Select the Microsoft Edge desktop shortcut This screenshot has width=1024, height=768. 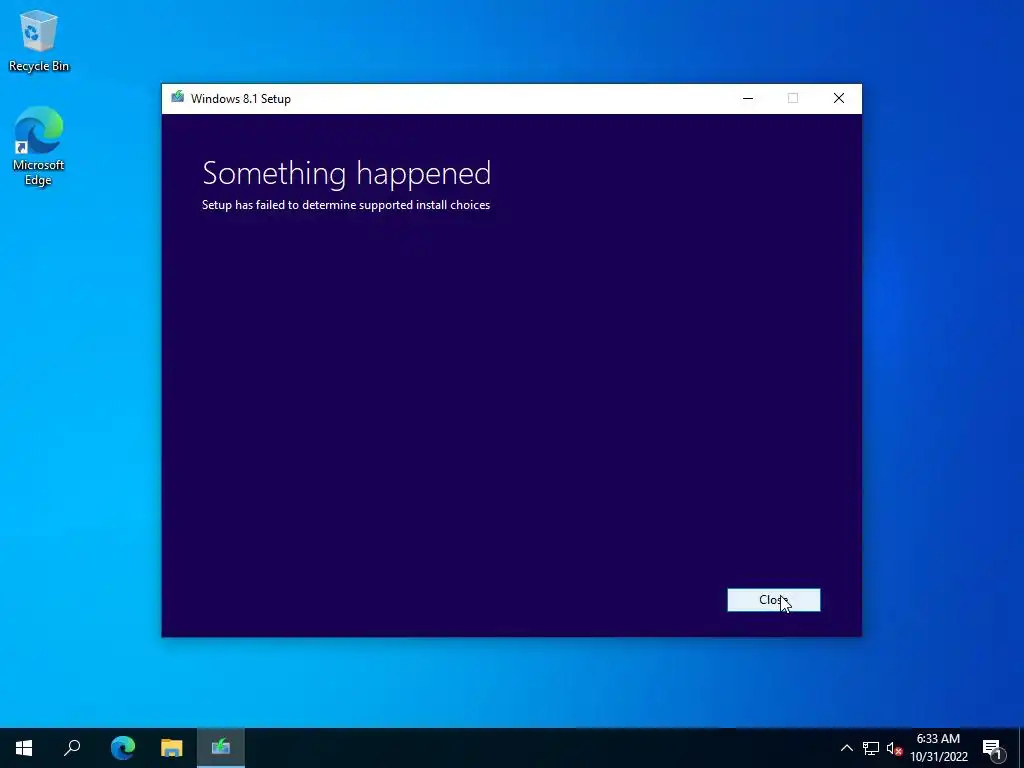(39, 147)
